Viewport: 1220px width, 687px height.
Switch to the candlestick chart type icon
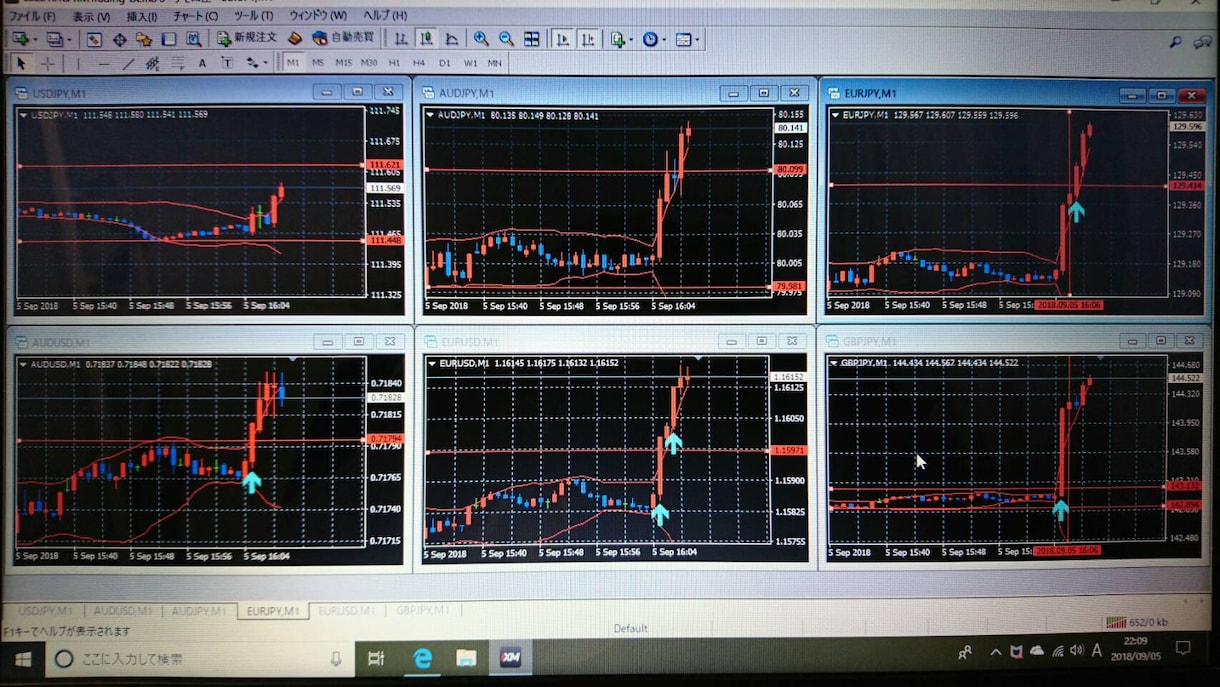pyautogui.click(x=426, y=39)
